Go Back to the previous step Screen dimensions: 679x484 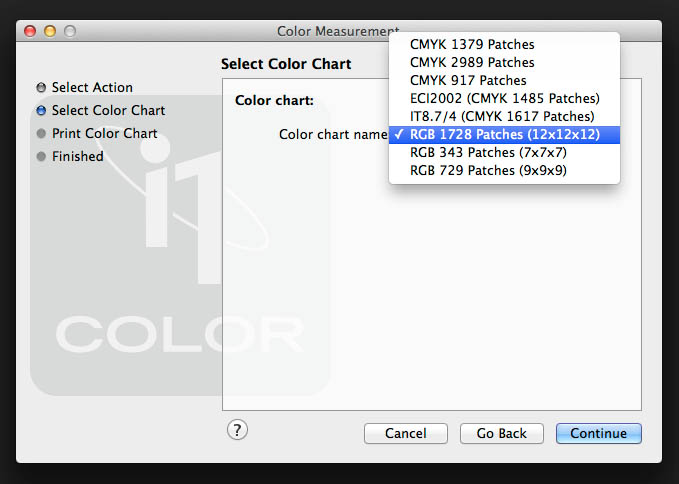pyautogui.click(x=501, y=434)
